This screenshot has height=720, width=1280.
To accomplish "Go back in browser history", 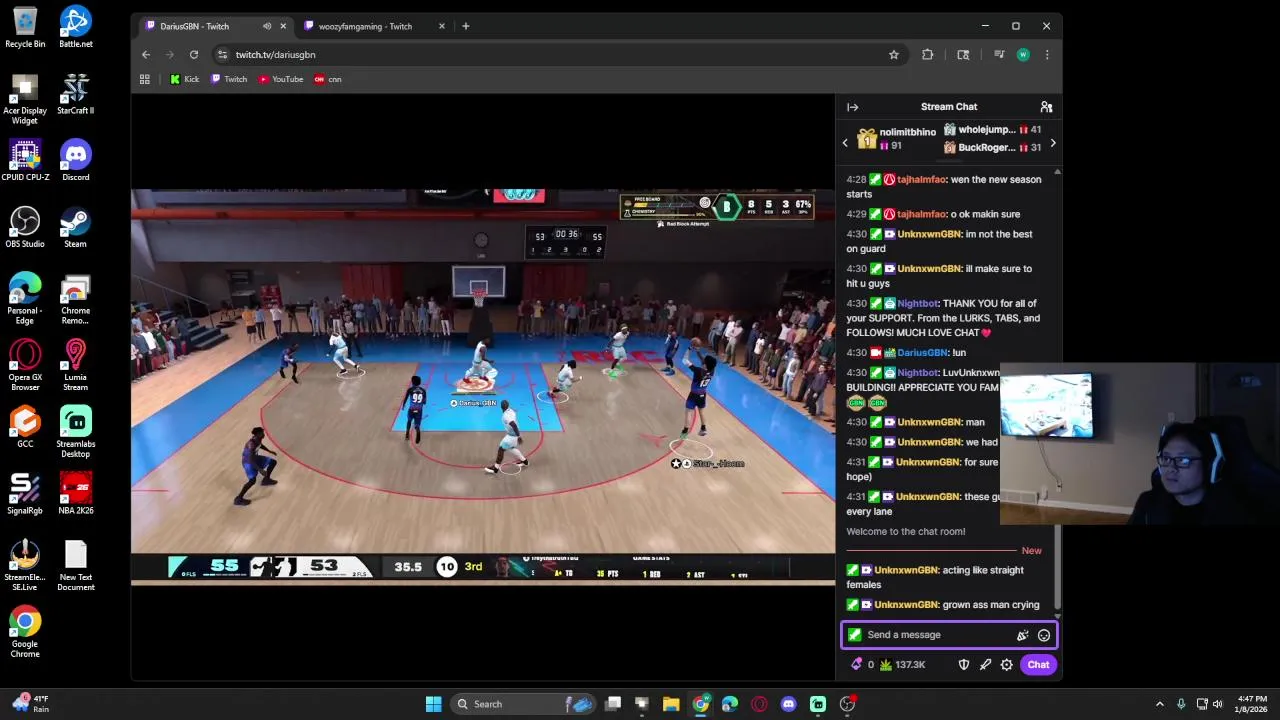I will (x=146, y=55).
